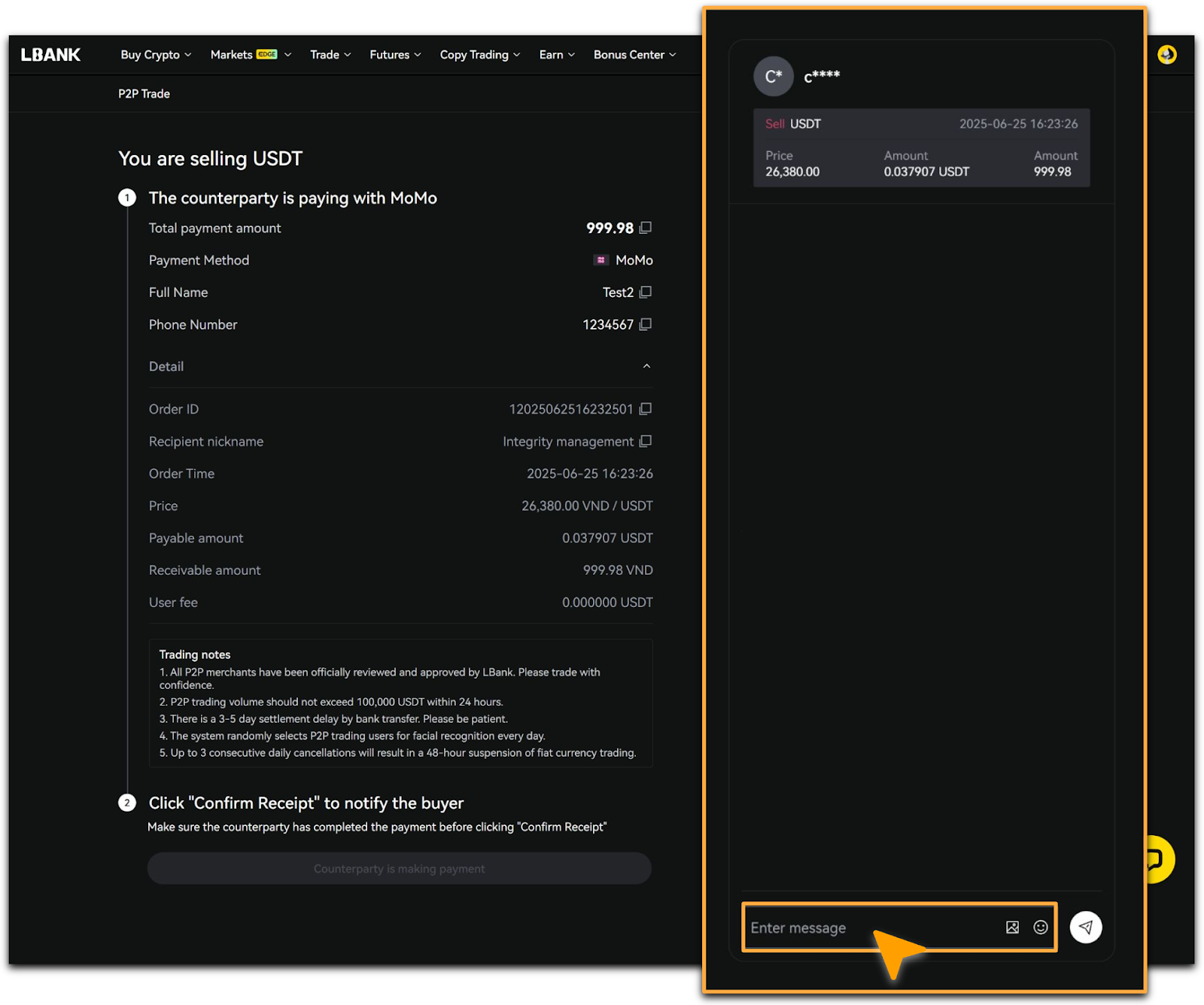Viewport: 1204px width, 1005px height.
Task: Open the Earn menu
Action: pos(557,55)
